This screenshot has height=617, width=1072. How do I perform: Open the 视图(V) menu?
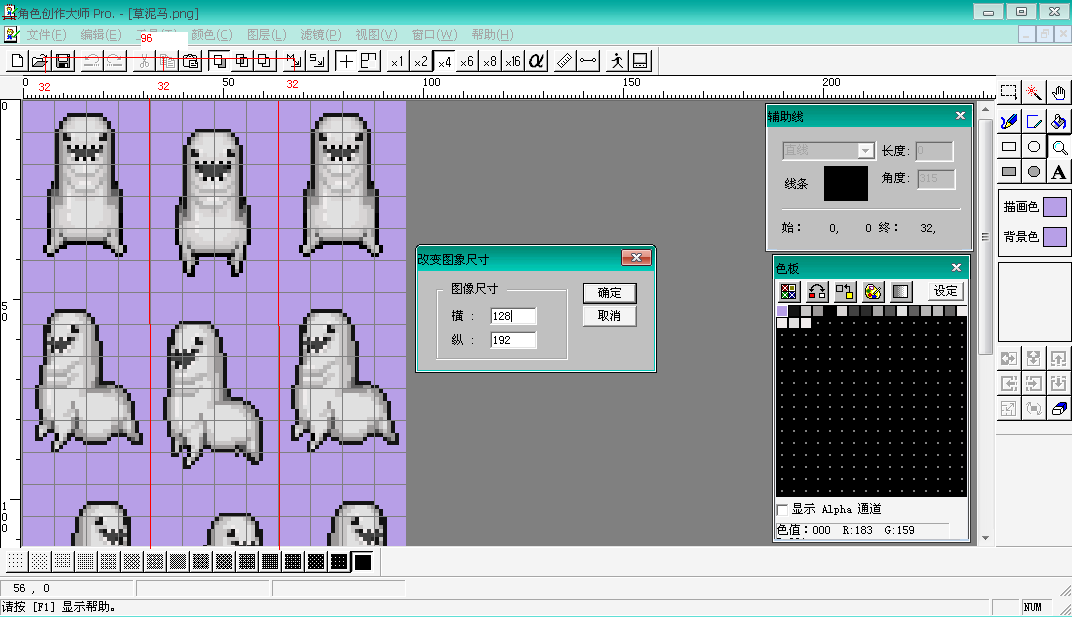(x=376, y=35)
